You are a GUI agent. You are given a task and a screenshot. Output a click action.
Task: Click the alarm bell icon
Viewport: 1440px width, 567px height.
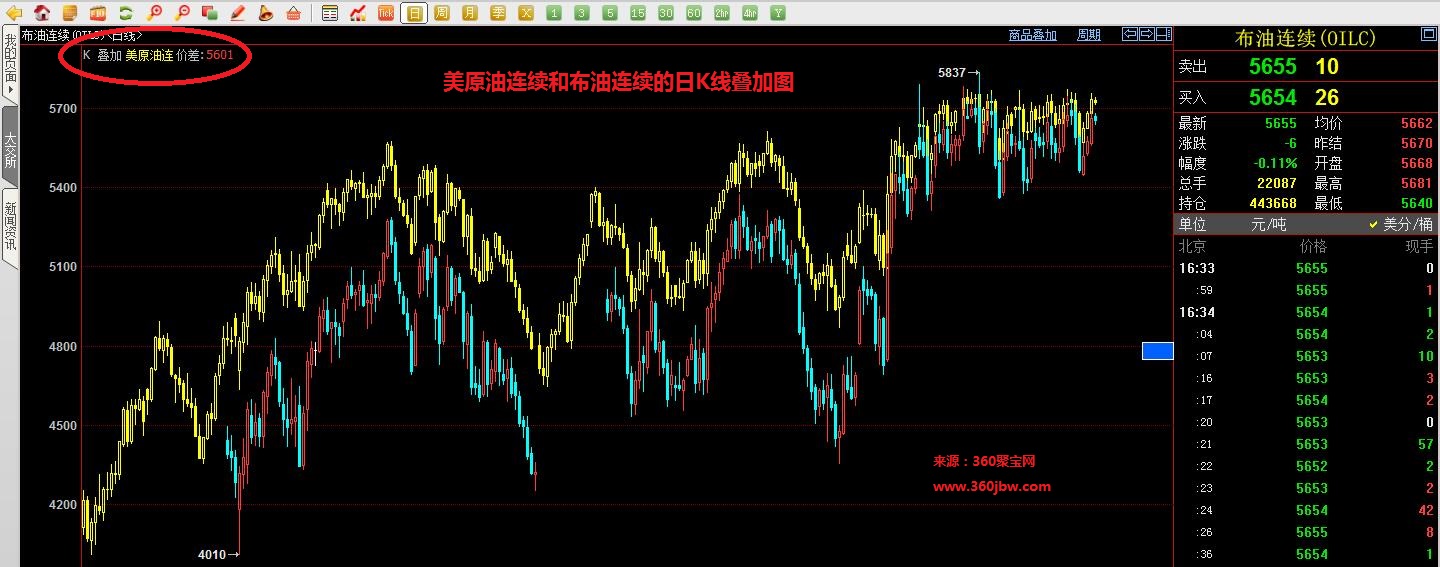point(266,13)
